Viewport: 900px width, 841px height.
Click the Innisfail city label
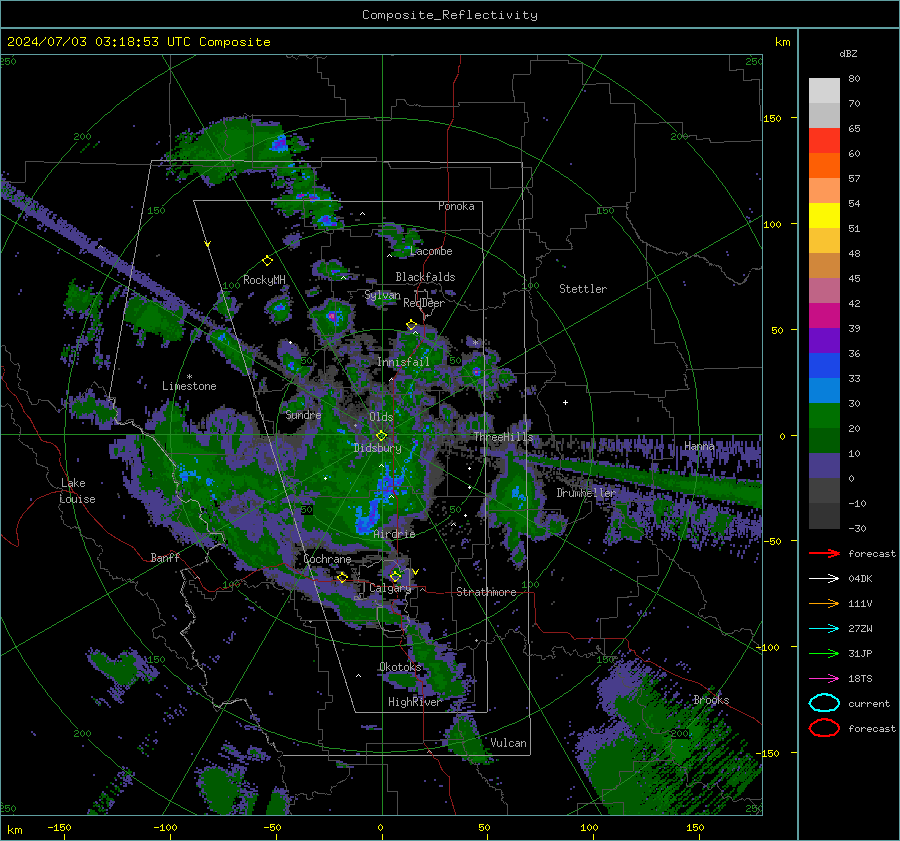[x=403, y=362]
